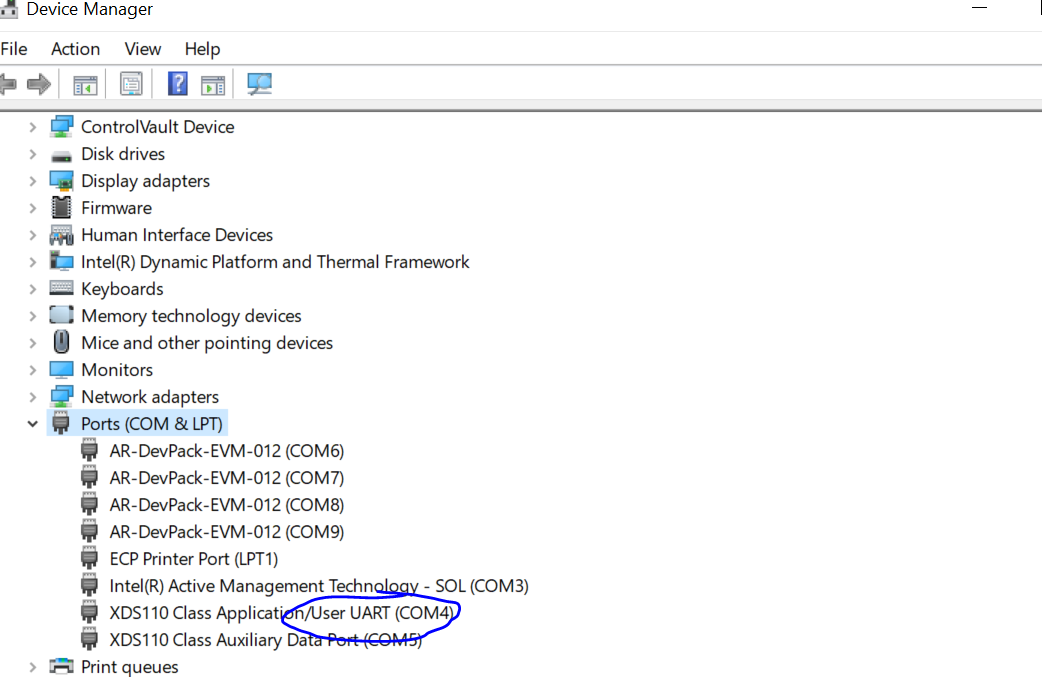Expand the Print queues node

(33, 666)
